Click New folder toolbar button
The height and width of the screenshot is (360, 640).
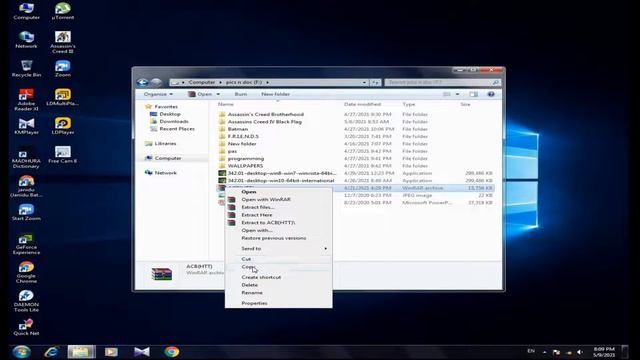[x=276, y=94]
